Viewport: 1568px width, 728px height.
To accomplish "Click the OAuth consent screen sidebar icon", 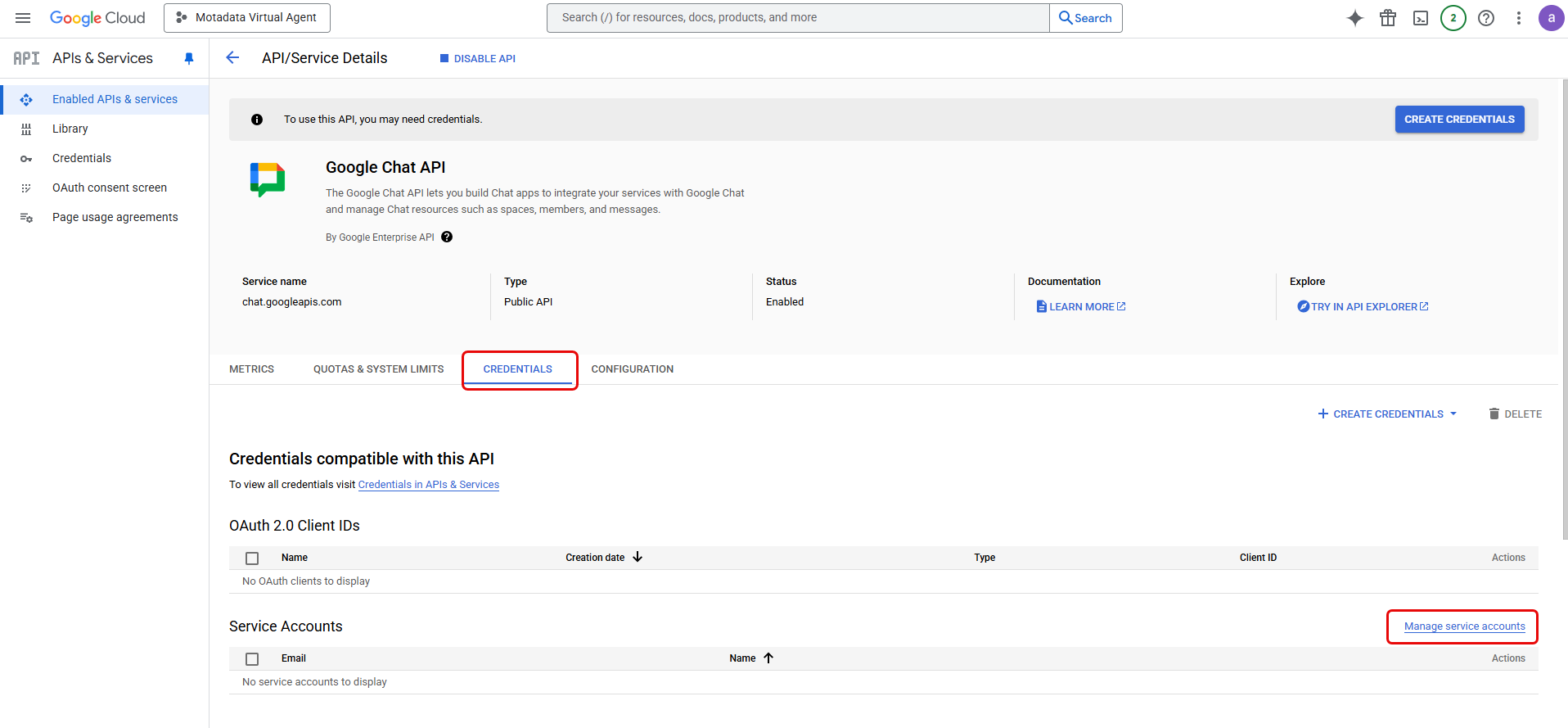I will coord(26,188).
